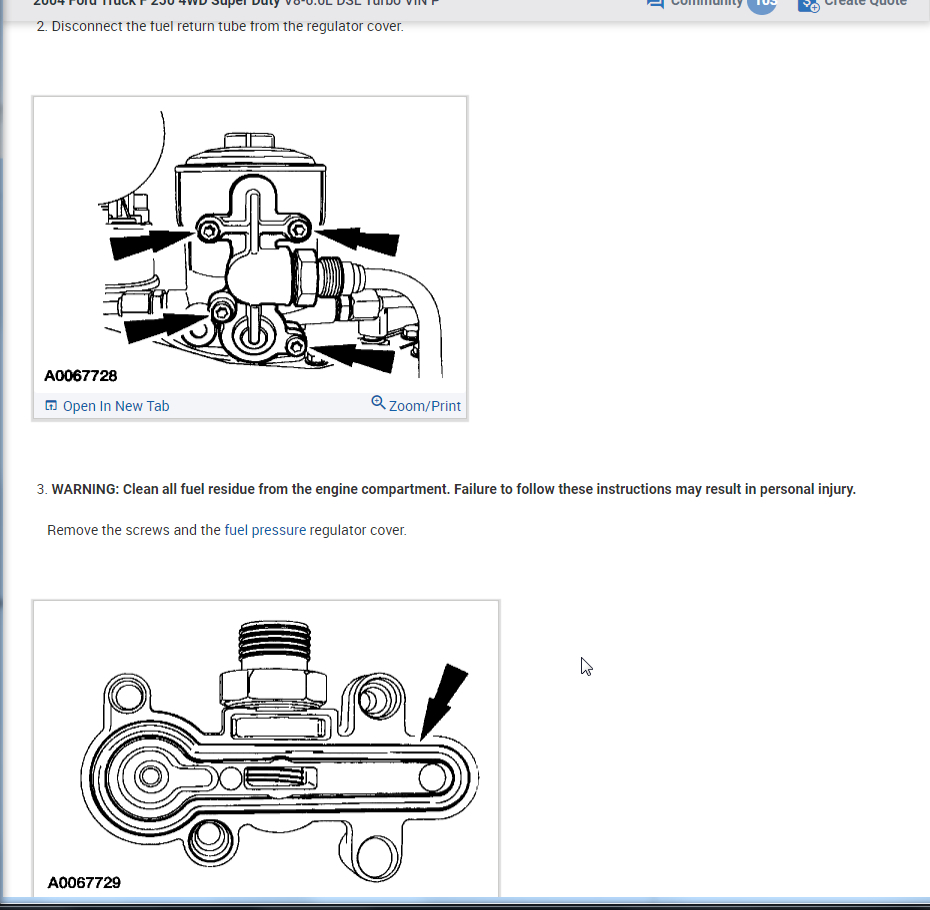Open the Zoom/Print link for diagram A0067728

coord(425,406)
